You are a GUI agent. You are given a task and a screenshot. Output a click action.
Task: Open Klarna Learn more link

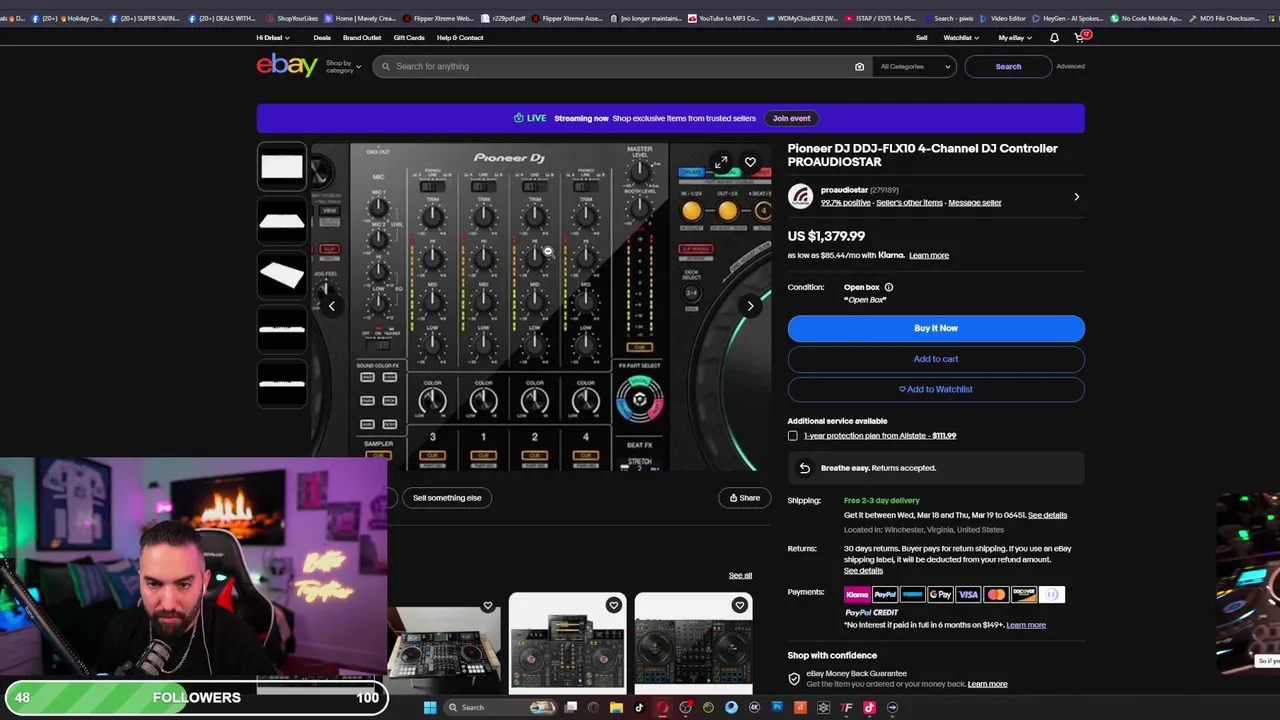point(929,255)
